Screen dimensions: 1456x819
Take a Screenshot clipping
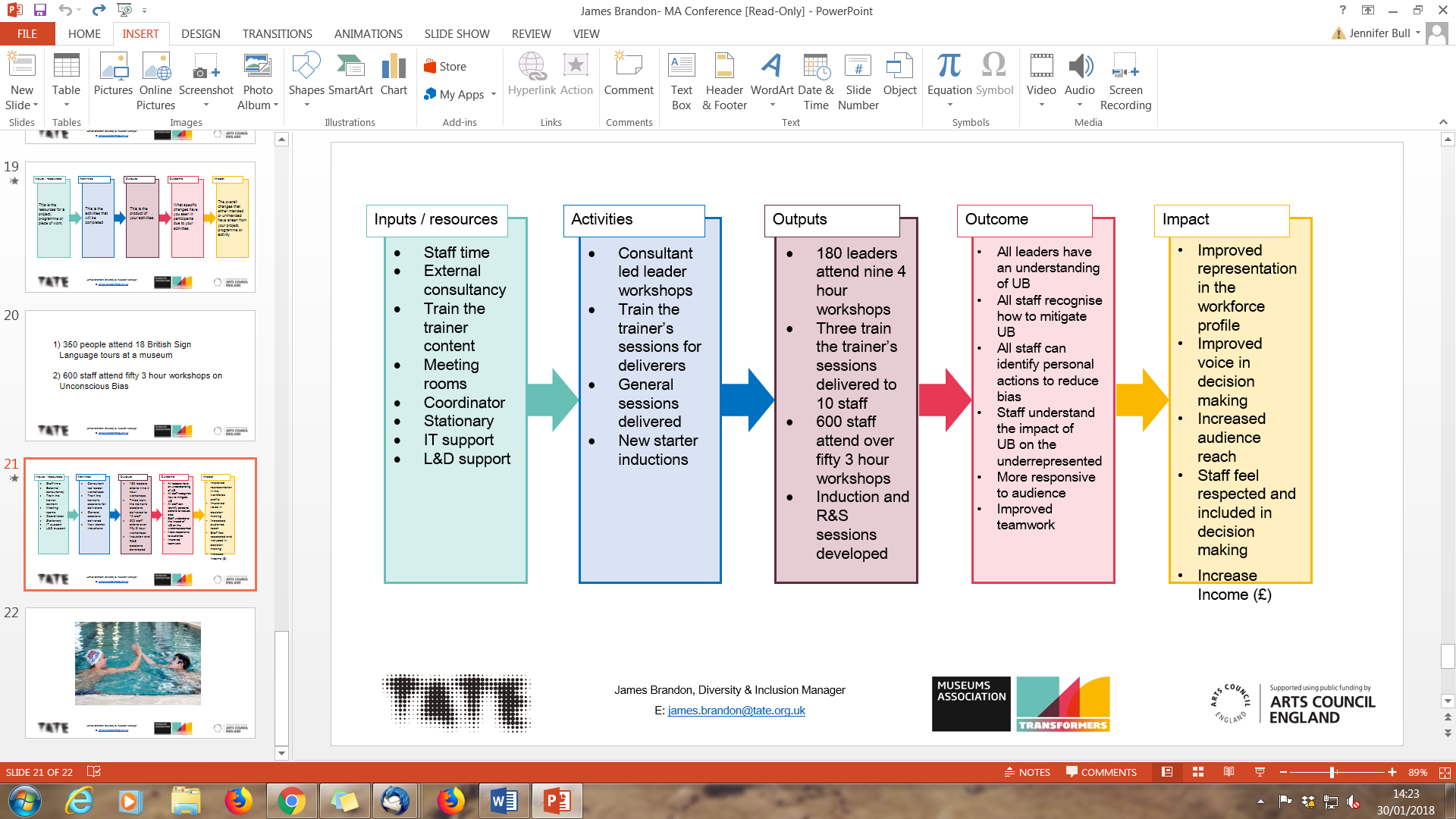click(206, 80)
